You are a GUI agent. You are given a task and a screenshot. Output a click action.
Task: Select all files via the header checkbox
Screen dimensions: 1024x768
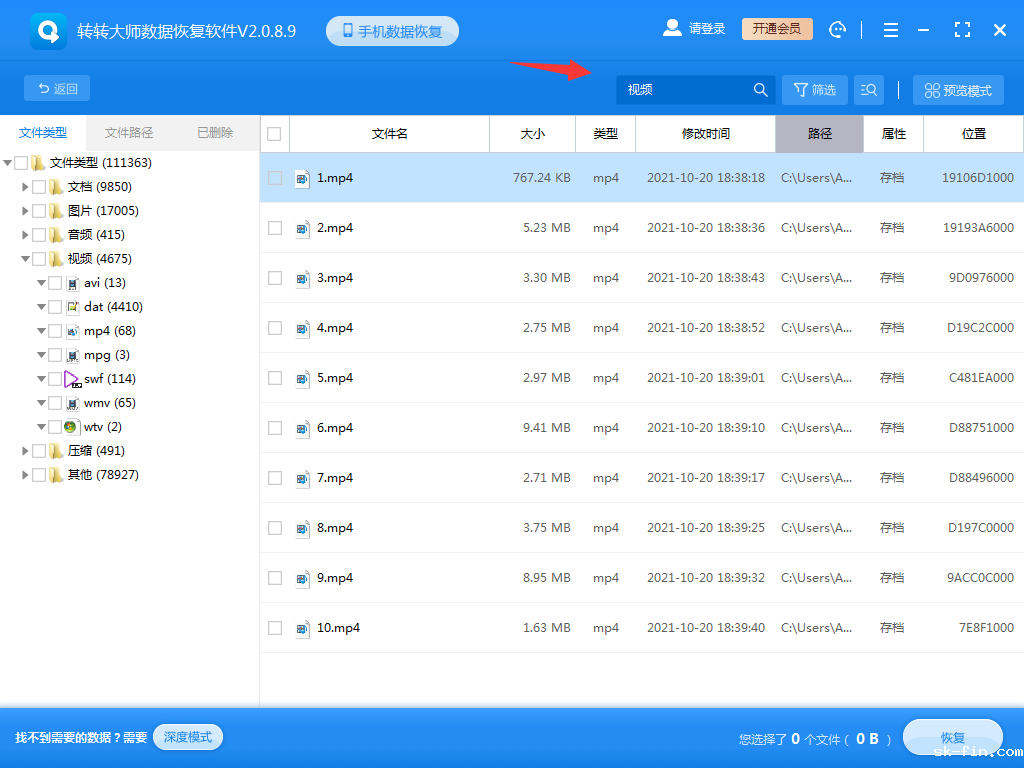275,134
